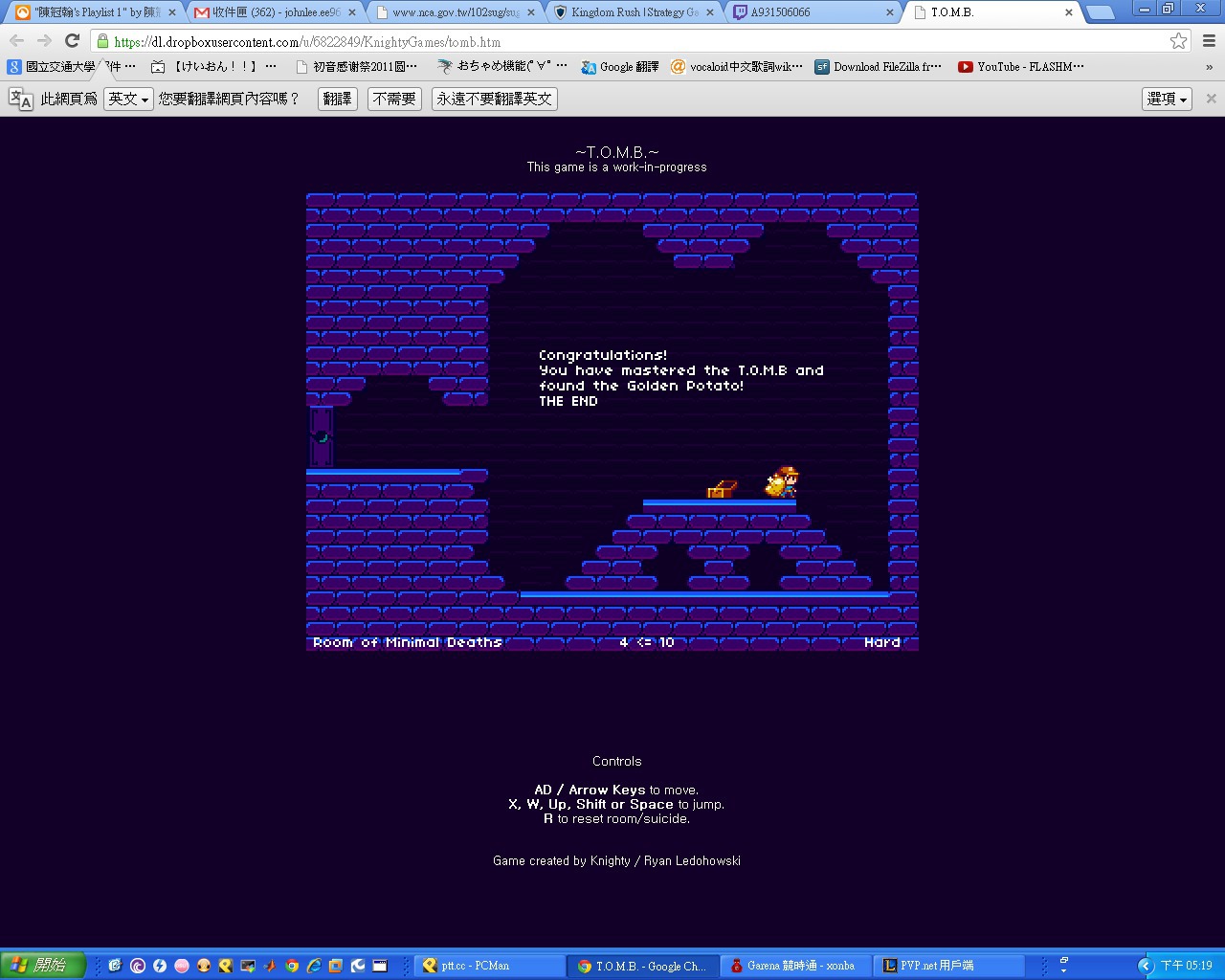
Task: Switch to ptt.cc - PCMan taskbar window
Action: click(x=490, y=966)
